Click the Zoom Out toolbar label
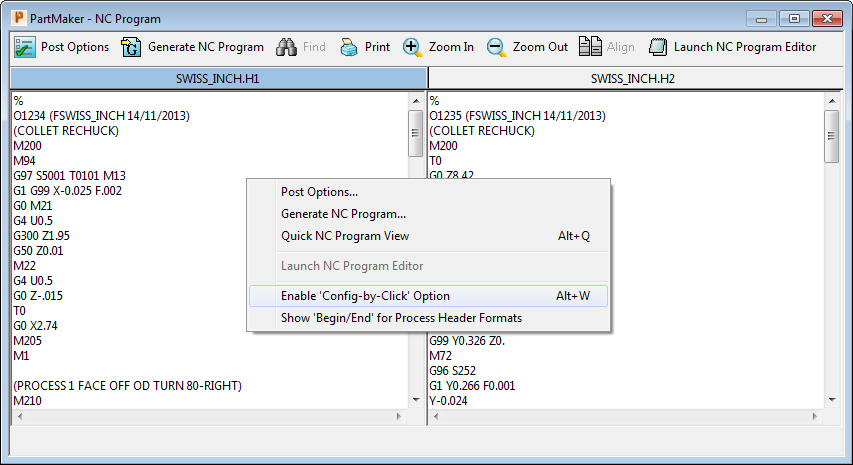Image resolution: width=853 pixels, height=465 pixels. [540, 47]
